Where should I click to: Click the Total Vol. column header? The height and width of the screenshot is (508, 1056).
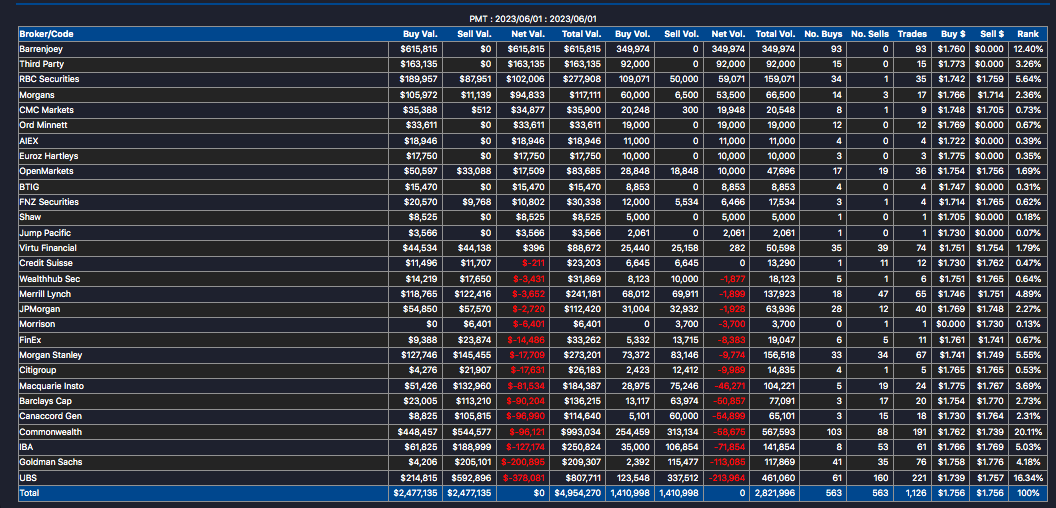tap(776, 34)
